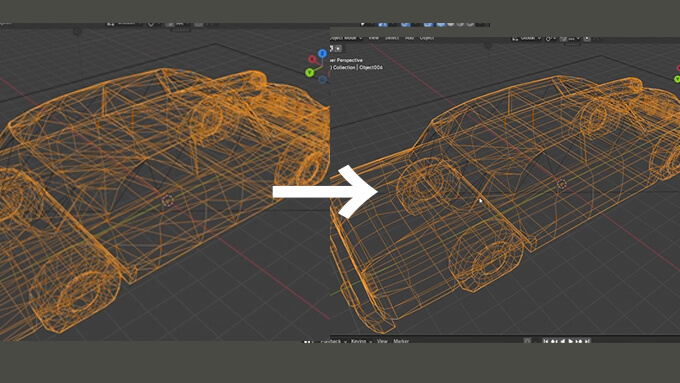Image resolution: width=680 pixels, height=383 pixels.
Task: Jump to last frame in timeline
Action: coord(587,341)
